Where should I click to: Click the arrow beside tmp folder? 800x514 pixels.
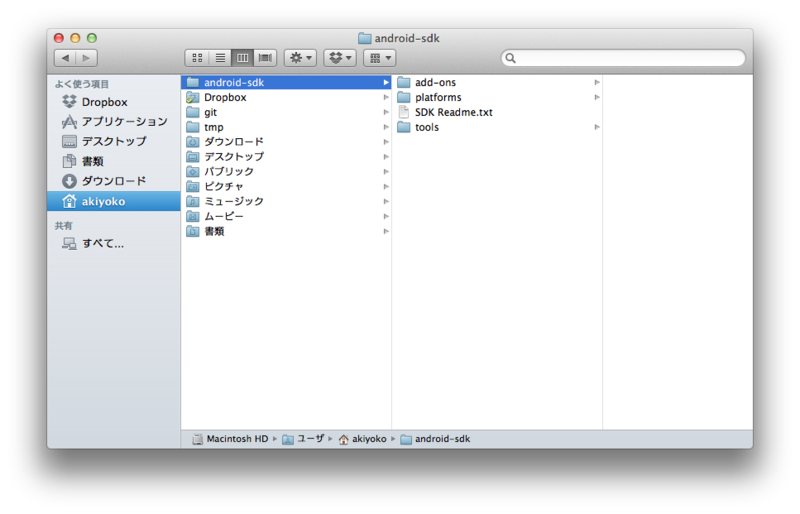(386, 127)
